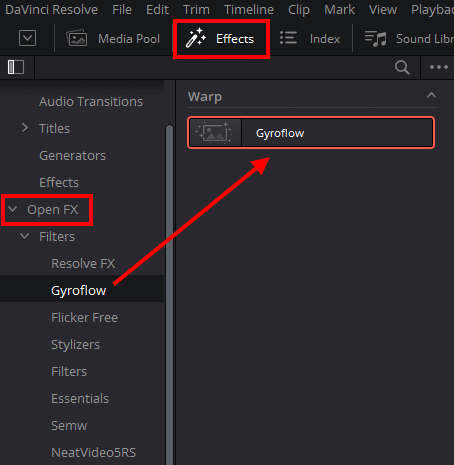Click the Media Pool picture icon

(x=77, y=38)
